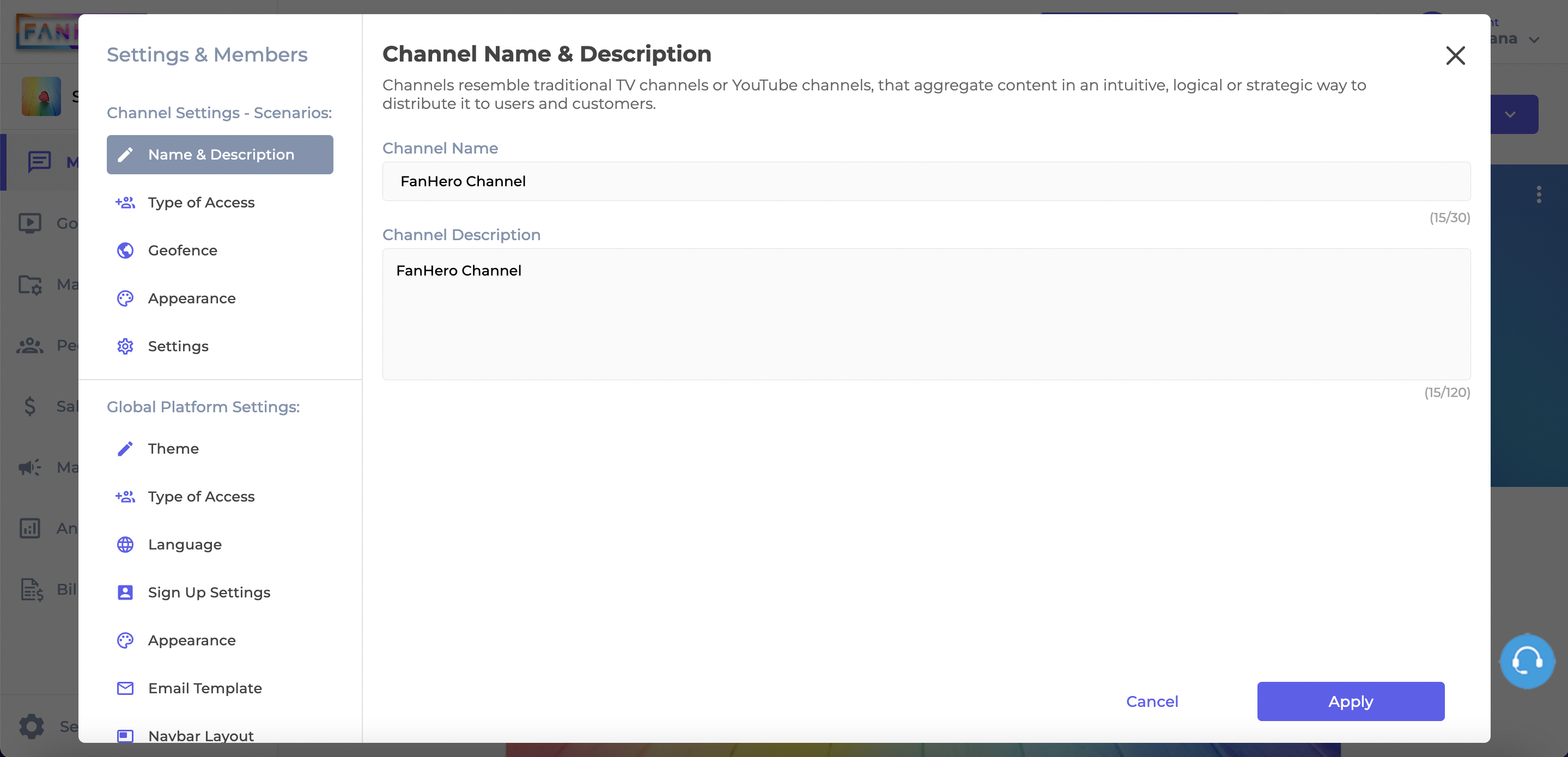Open channel Type of Access settings

click(x=220, y=203)
